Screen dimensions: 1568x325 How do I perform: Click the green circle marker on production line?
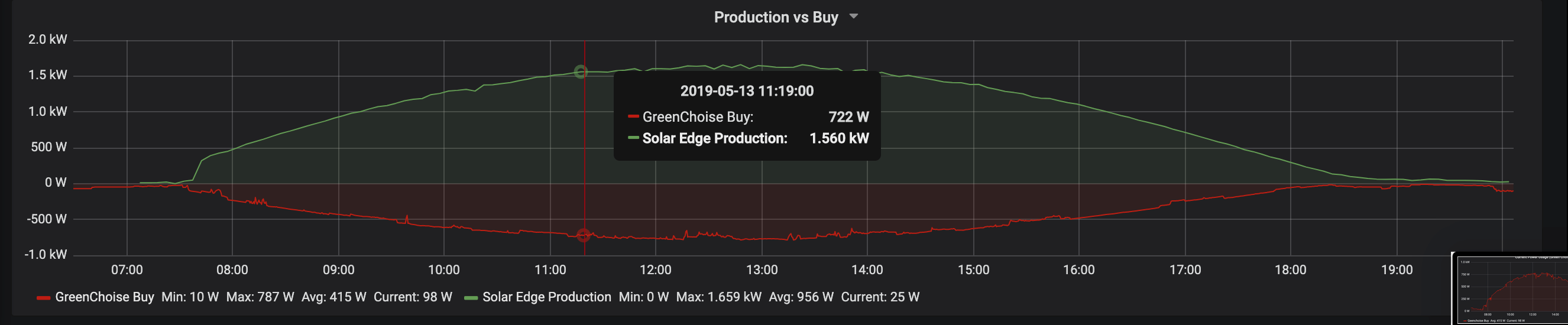pyautogui.click(x=581, y=72)
